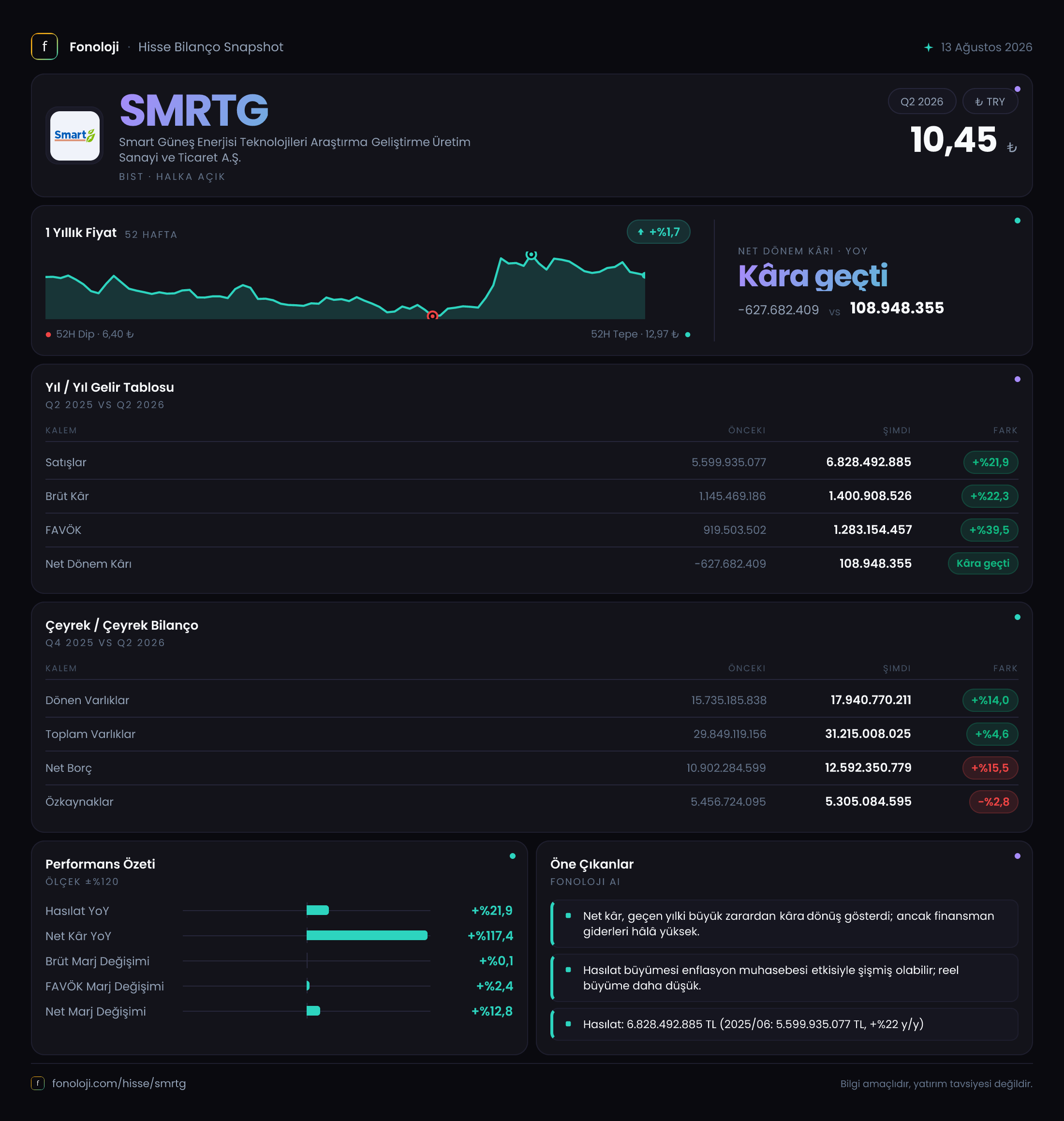Click the red −%2,8 Özkaynaklar badge
The image size is (1064, 1121).
coord(993,802)
